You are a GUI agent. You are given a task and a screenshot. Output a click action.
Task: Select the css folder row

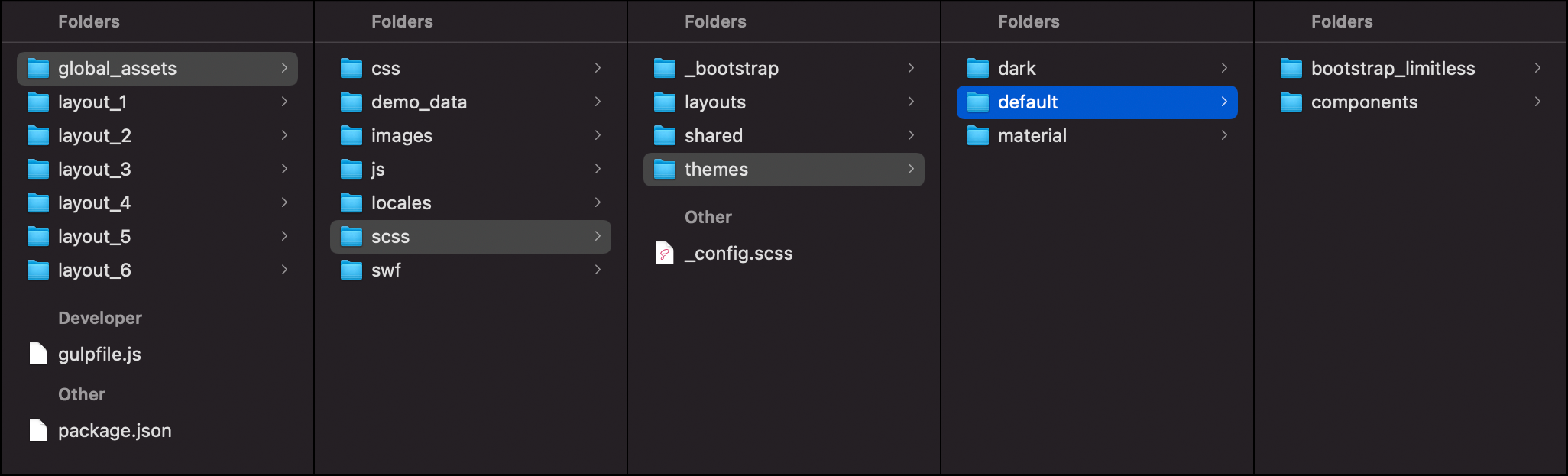click(x=471, y=68)
